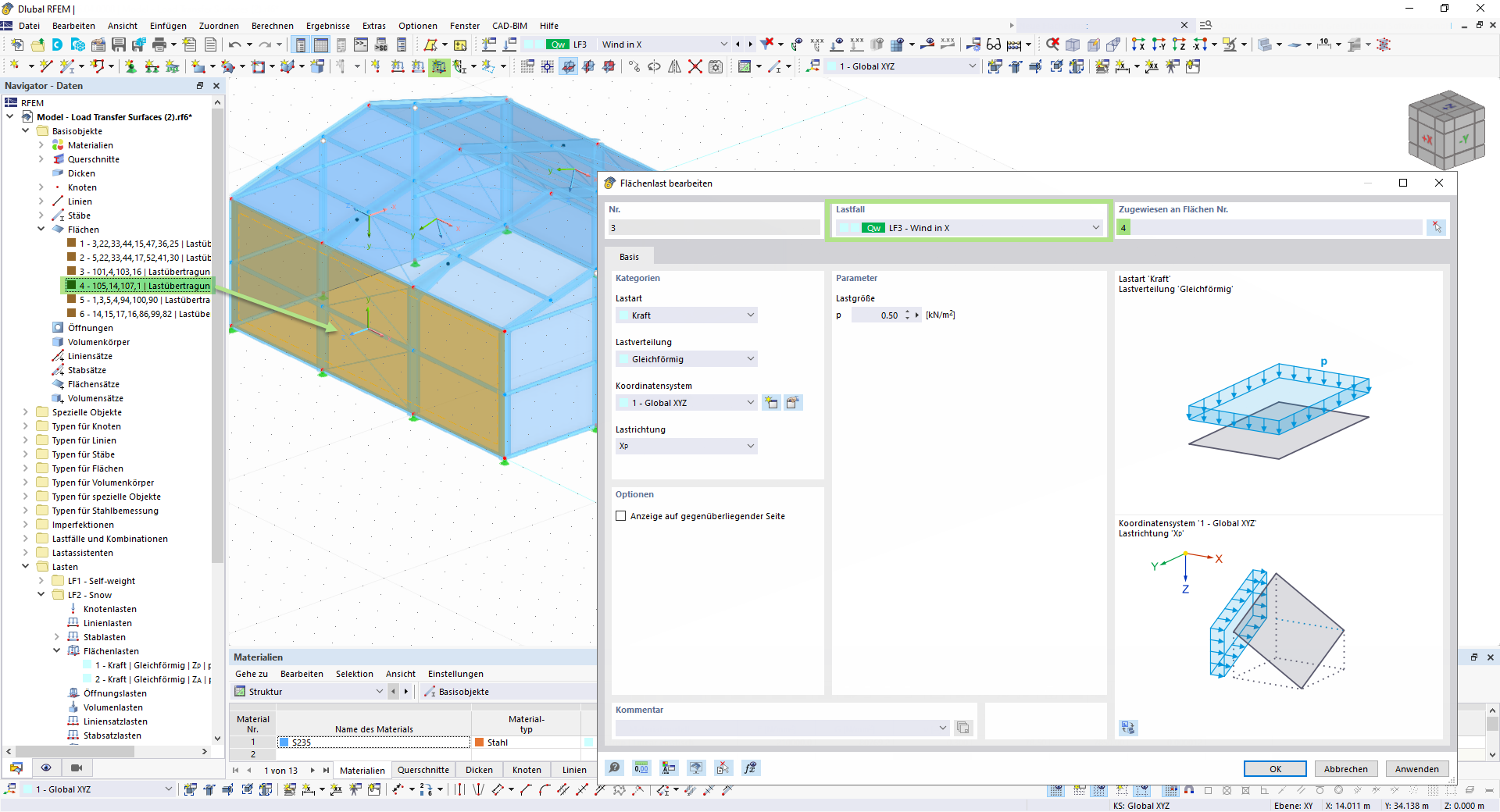Click OK in the Flächenlast dialog
Image resolution: width=1500 pixels, height=812 pixels.
1275,769
